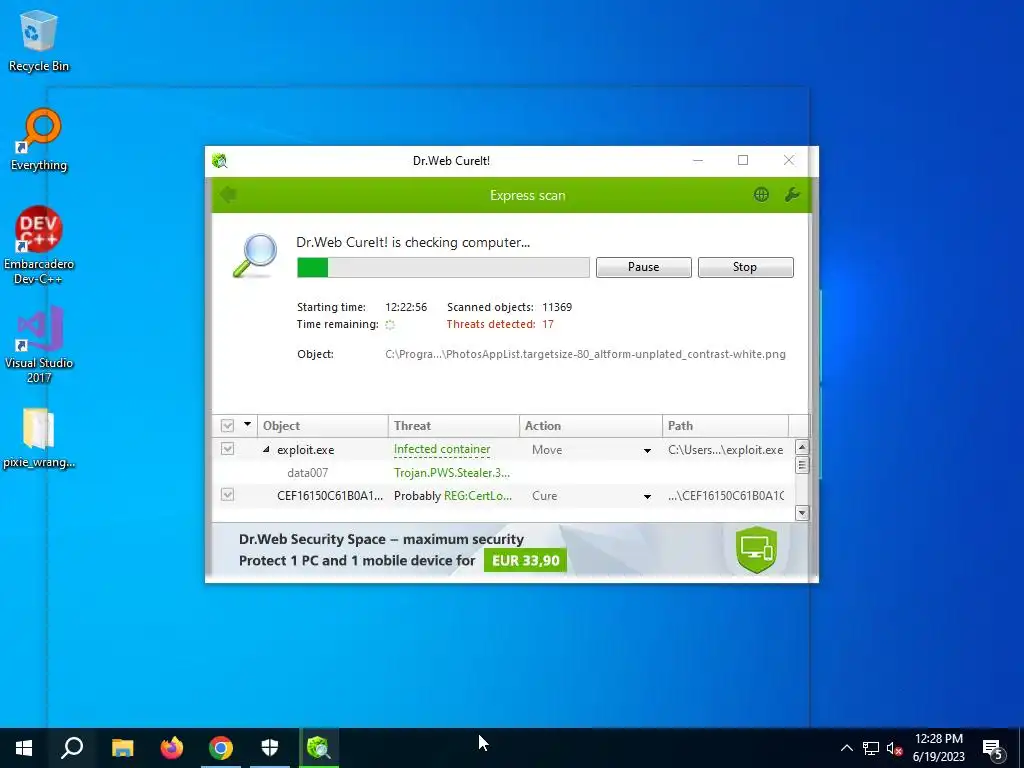Collapse the exploit.exe tree node

[266, 449]
